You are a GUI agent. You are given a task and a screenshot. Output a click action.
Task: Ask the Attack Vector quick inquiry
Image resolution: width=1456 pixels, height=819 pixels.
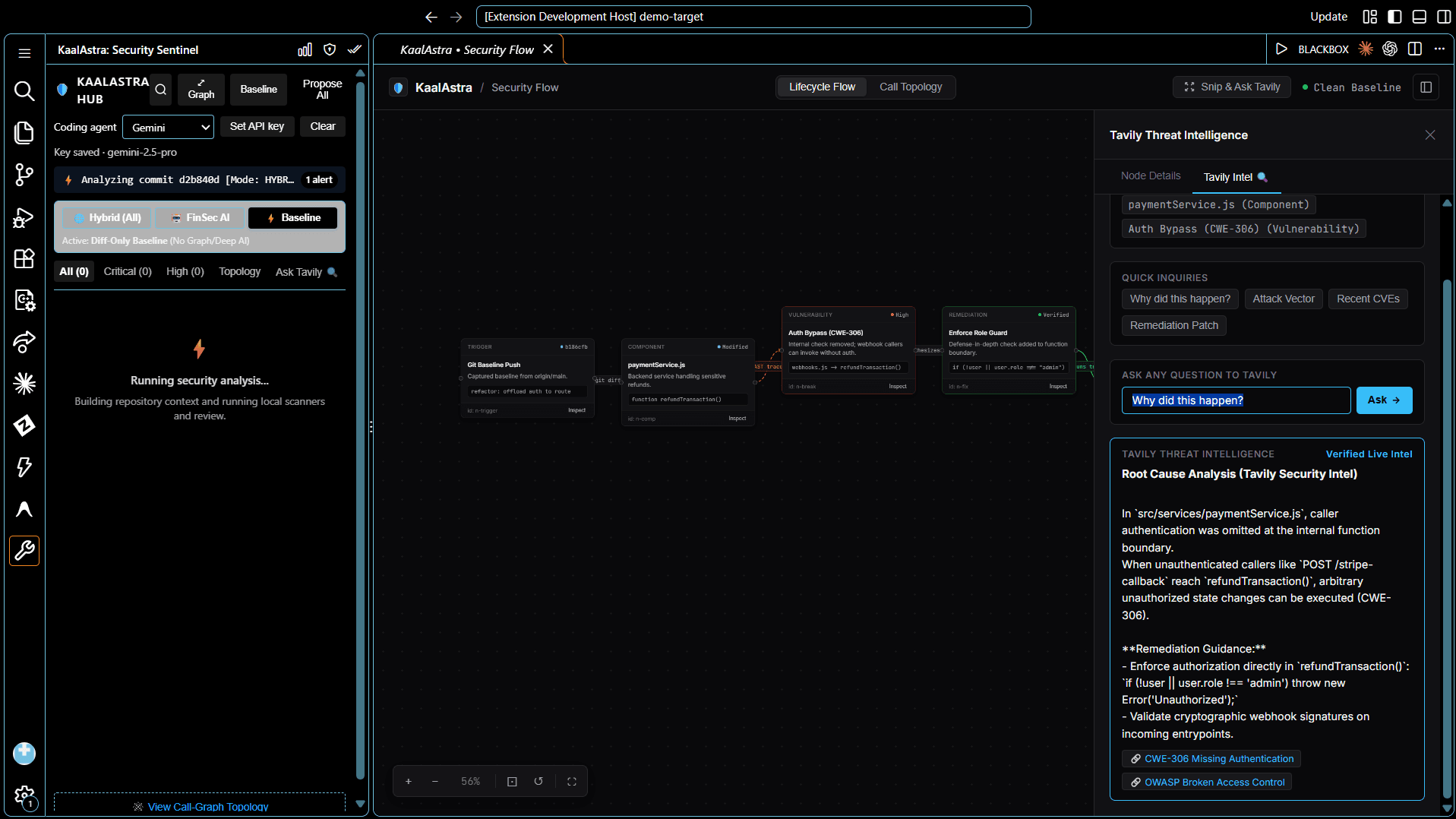1284,299
